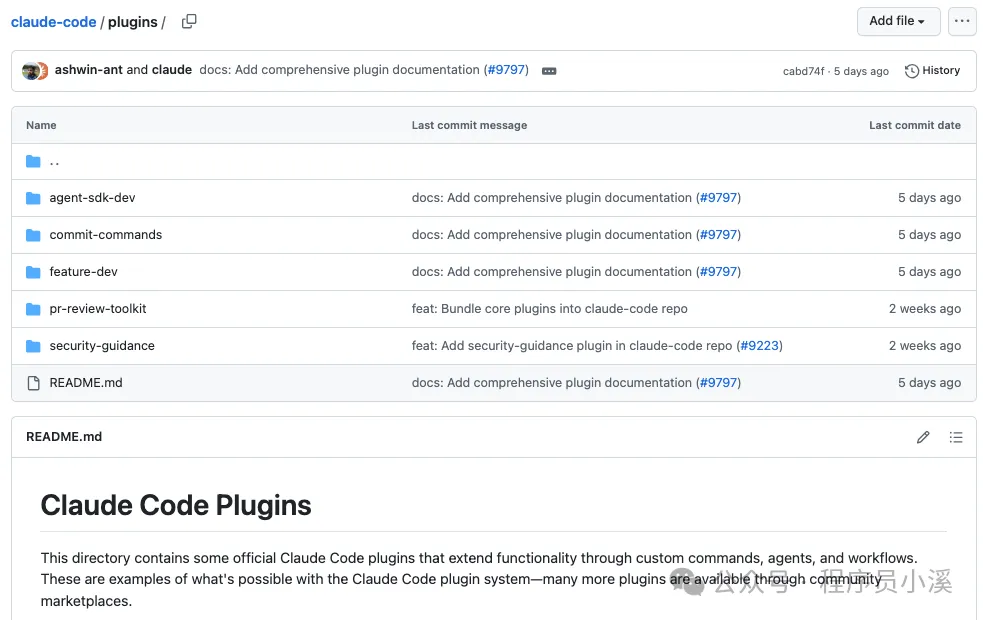The image size is (983, 620).
Task: Expand the full commit message ellipsis
Action: tap(549, 71)
